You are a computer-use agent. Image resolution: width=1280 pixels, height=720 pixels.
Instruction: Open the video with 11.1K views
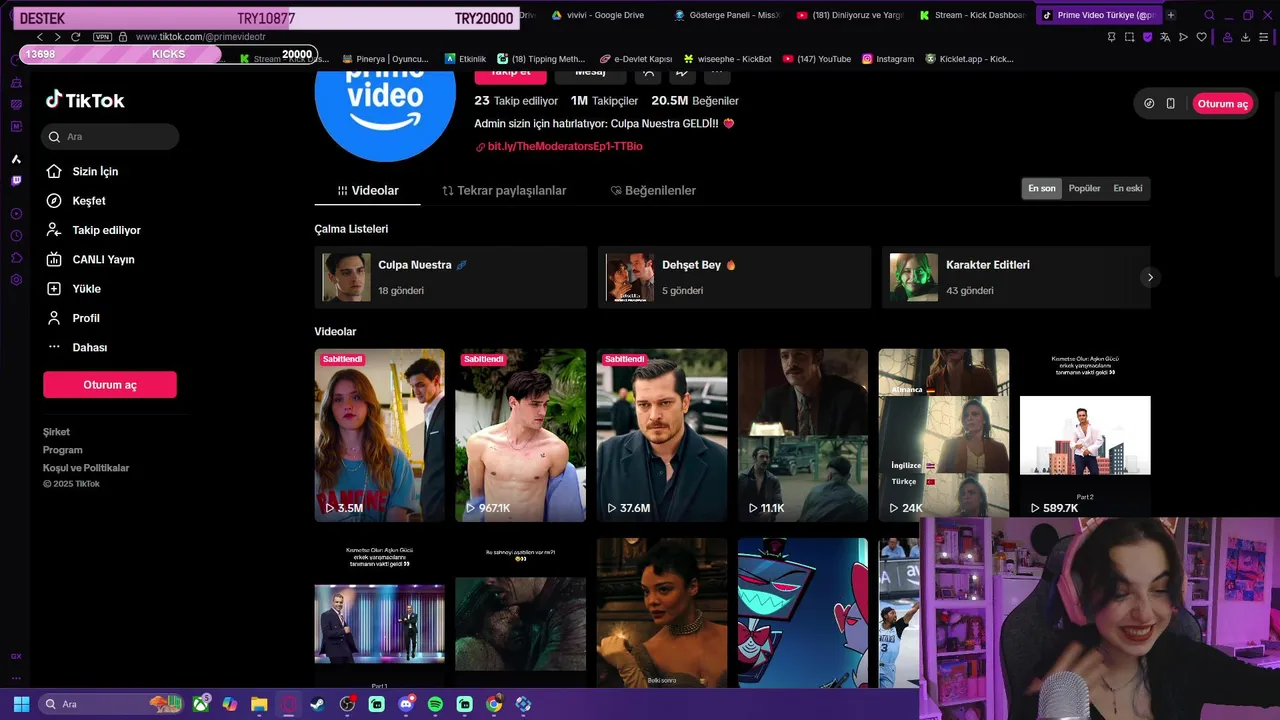pyautogui.click(x=802, y=435)
